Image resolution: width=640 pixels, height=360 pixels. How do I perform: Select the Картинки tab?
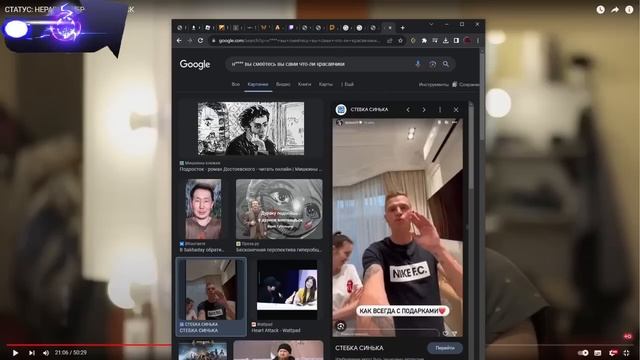(x=258, y=84)
